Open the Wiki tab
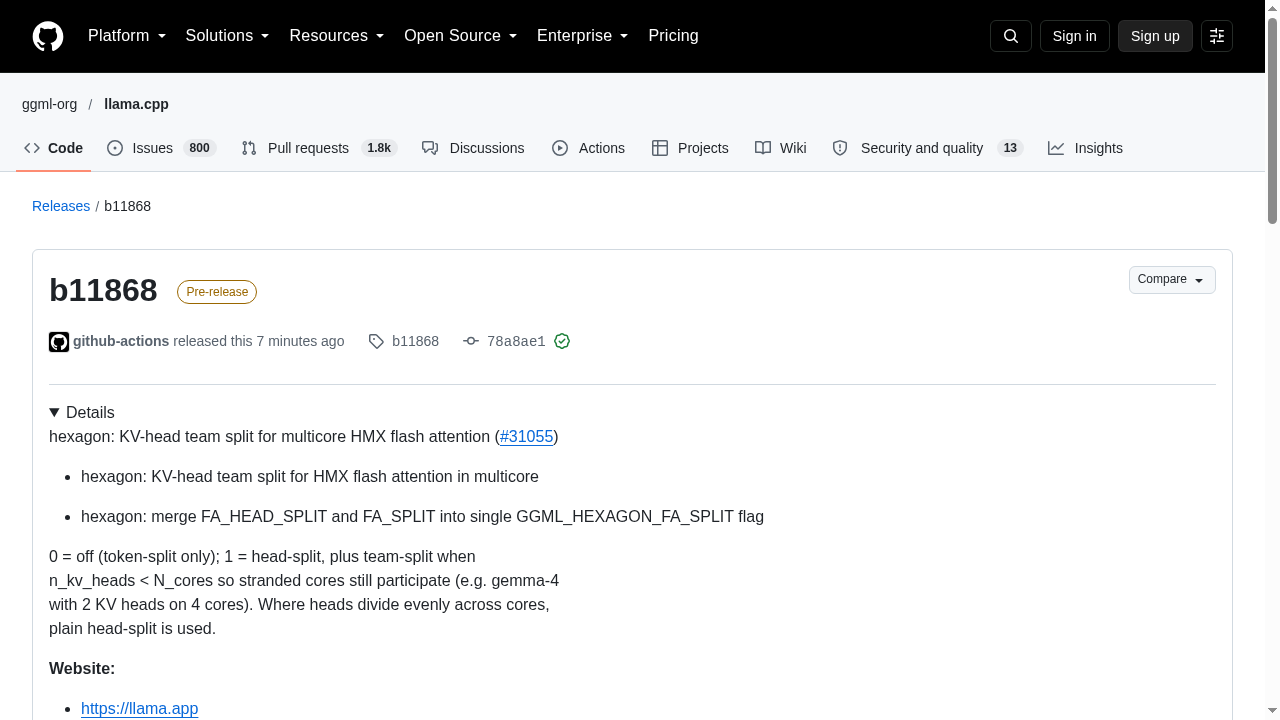 click(781, 148)
